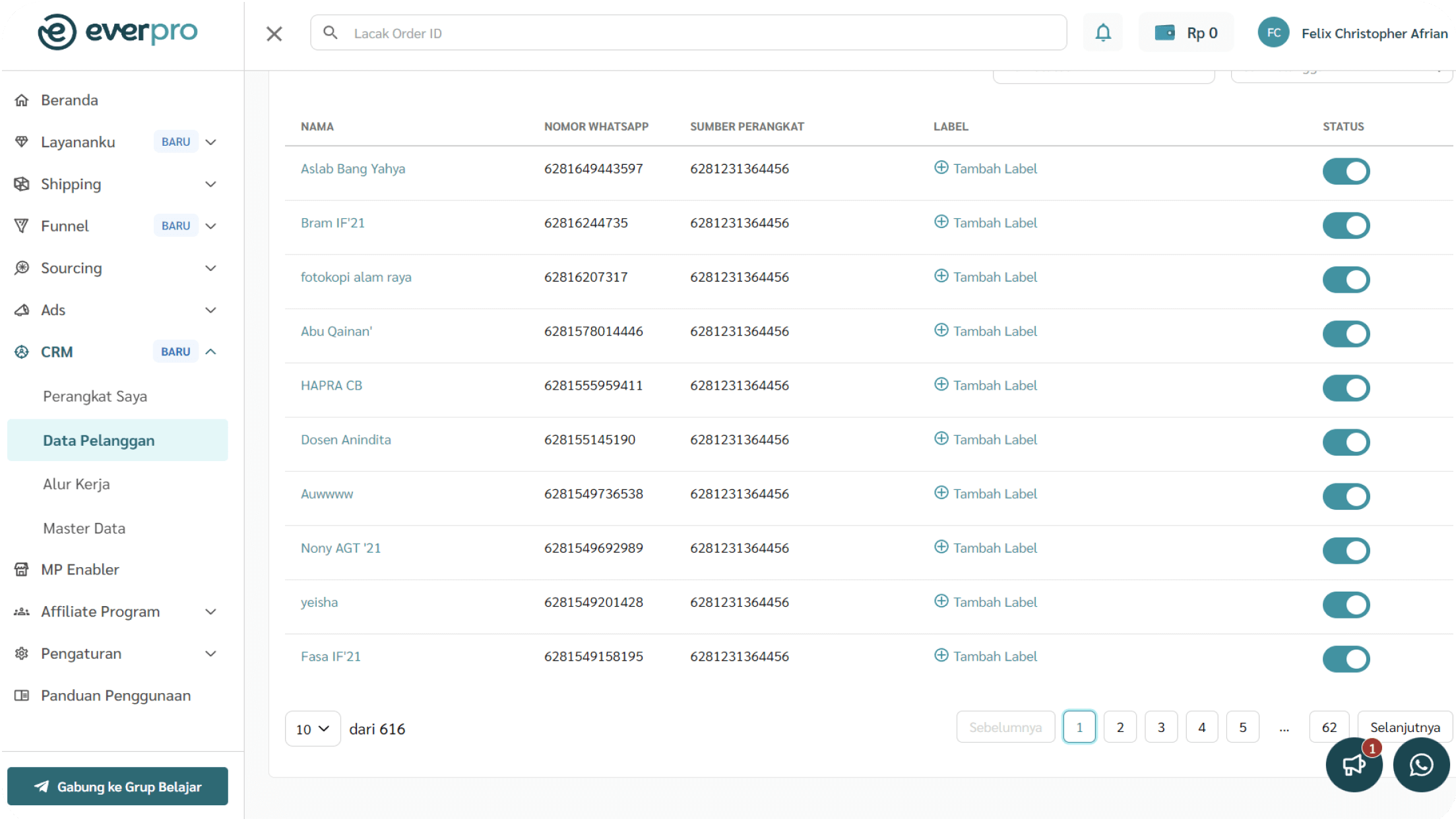Image resolution: width=1456 pixels, height=825 pixels.
Task: Click the MP Enabler store icon
Action: (x=22, y=569)
